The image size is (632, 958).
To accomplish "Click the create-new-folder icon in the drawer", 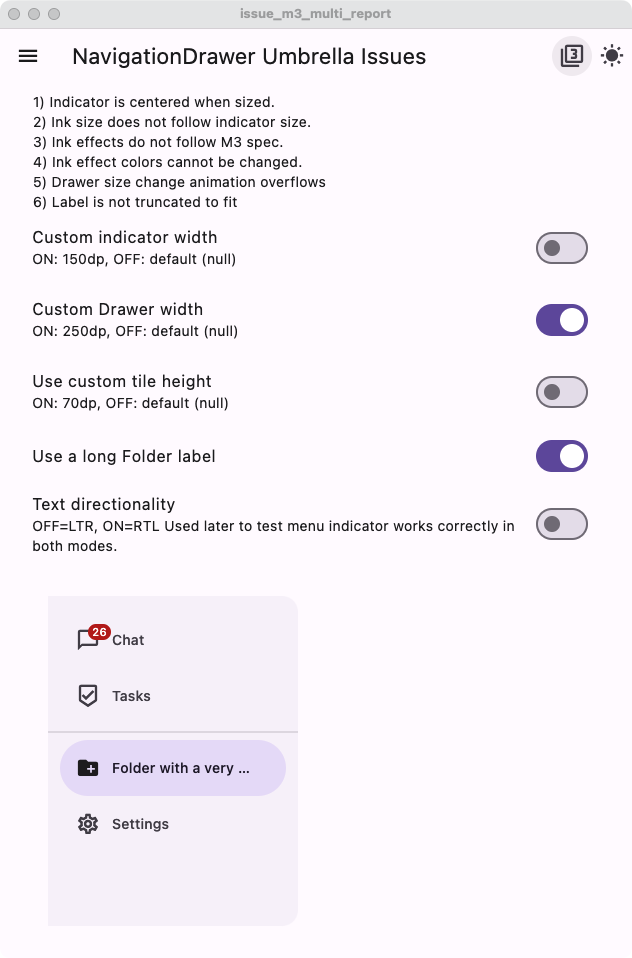I will coord(90,768).
